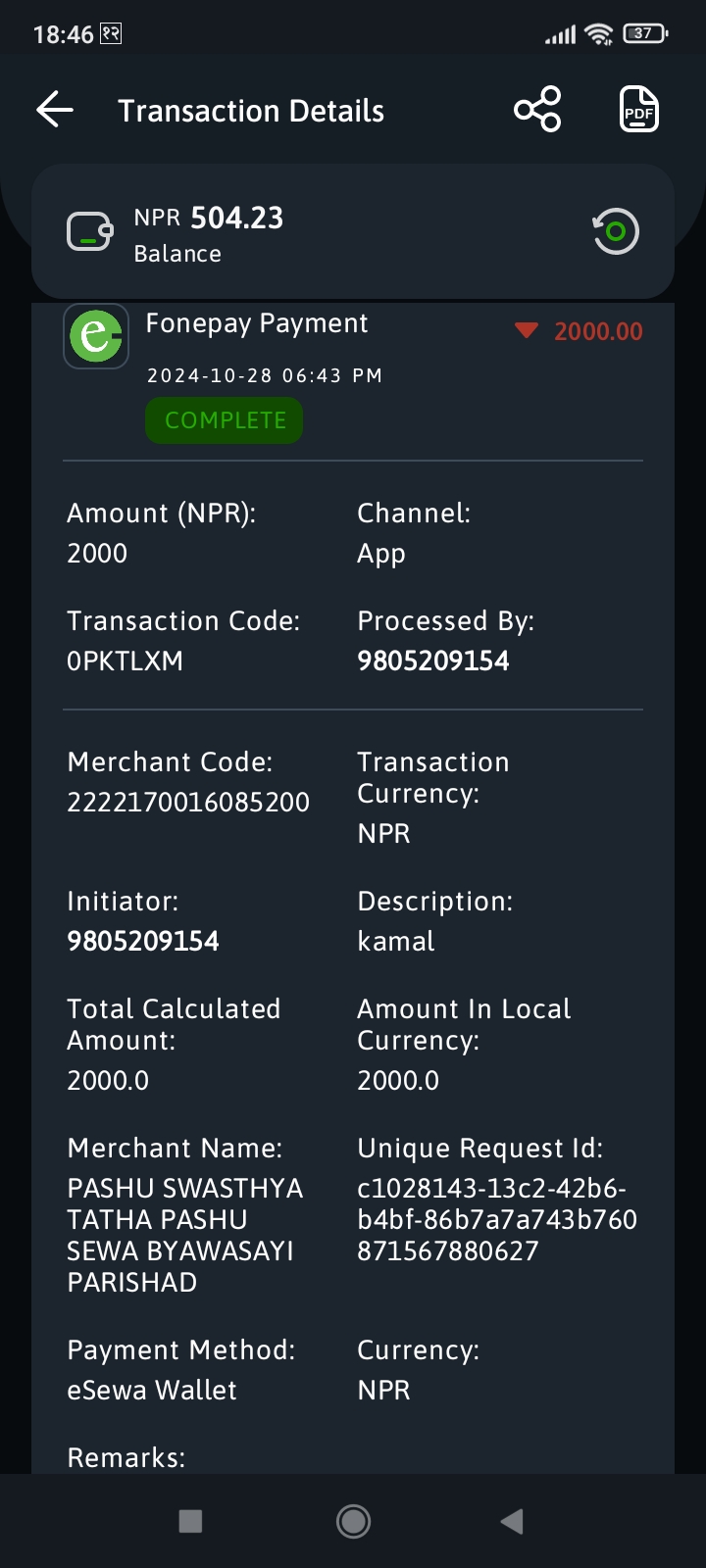The height and width of the screenshot is (1568, 706).
Task: Tap the Processed By number 9805209154
Action: pyautogui.click(x=433, y=661)
